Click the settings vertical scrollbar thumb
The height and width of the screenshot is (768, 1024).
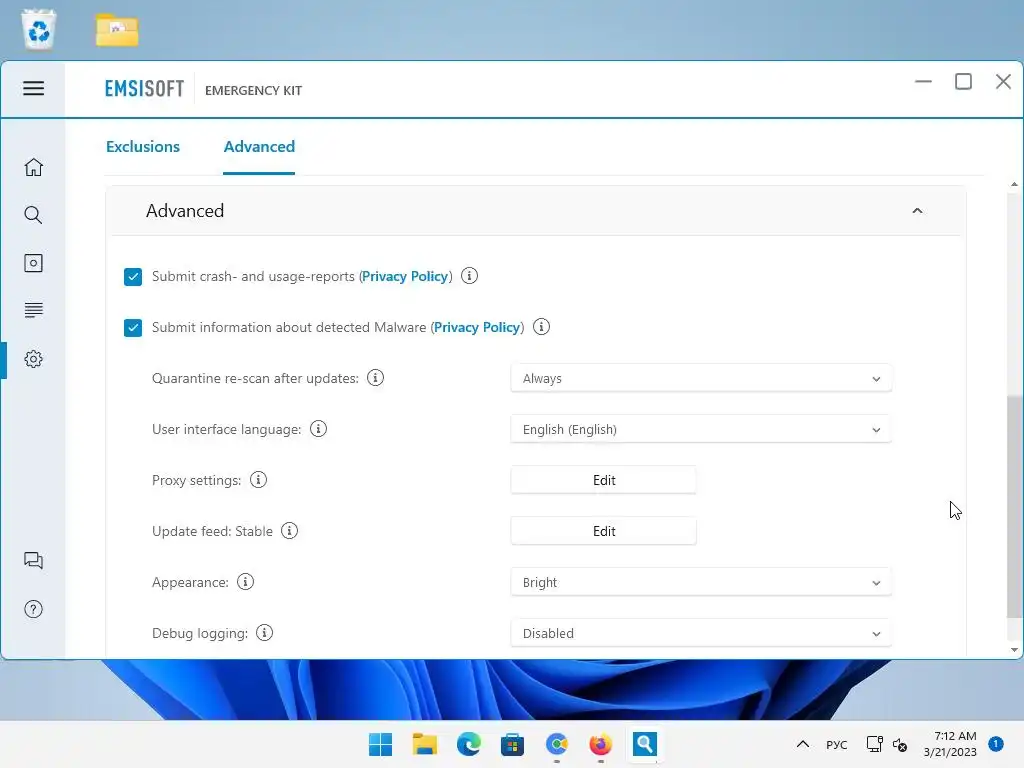coord(1014,506)
